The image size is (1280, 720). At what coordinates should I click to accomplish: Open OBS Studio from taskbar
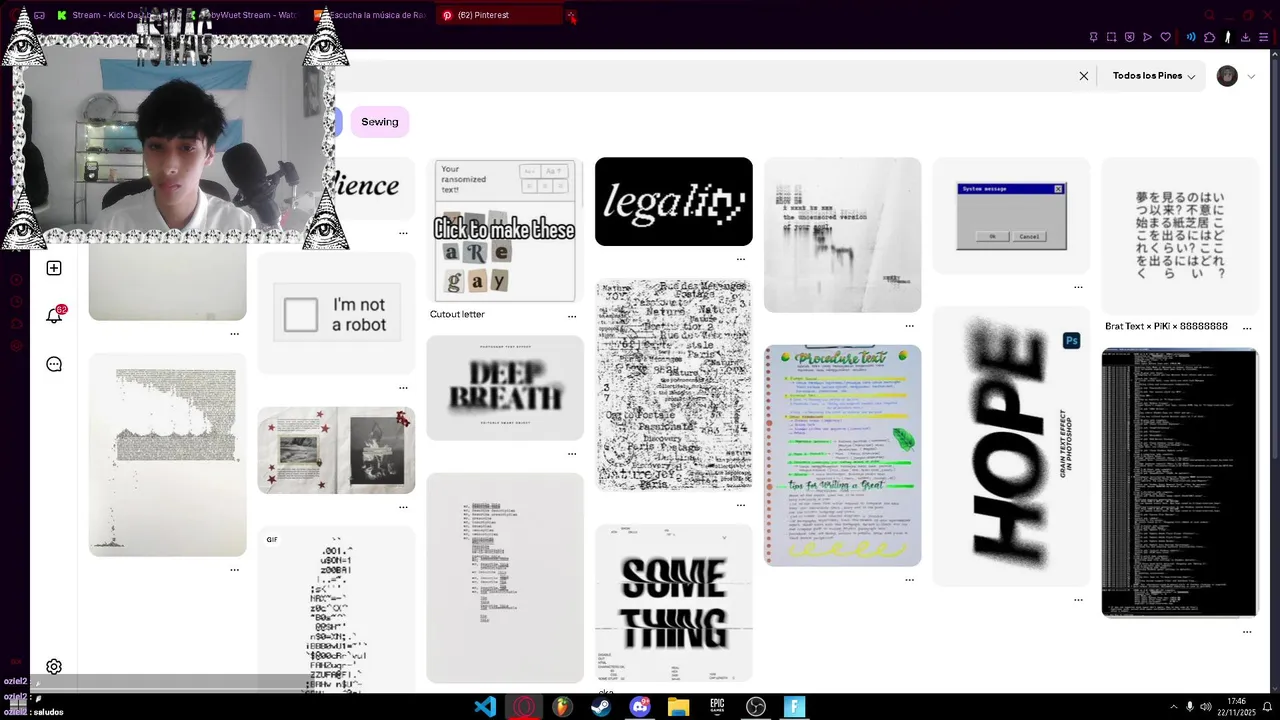click(x=756, y=707)
